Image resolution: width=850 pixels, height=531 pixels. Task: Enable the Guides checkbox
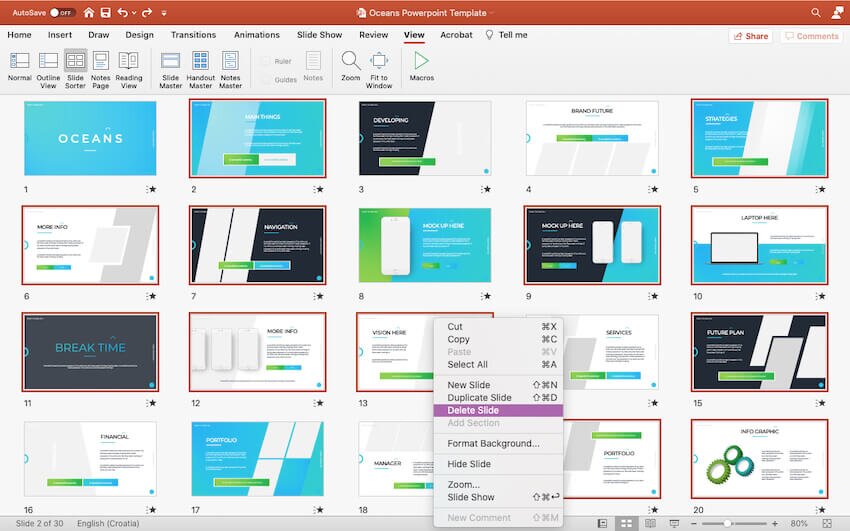coord(266,78)
